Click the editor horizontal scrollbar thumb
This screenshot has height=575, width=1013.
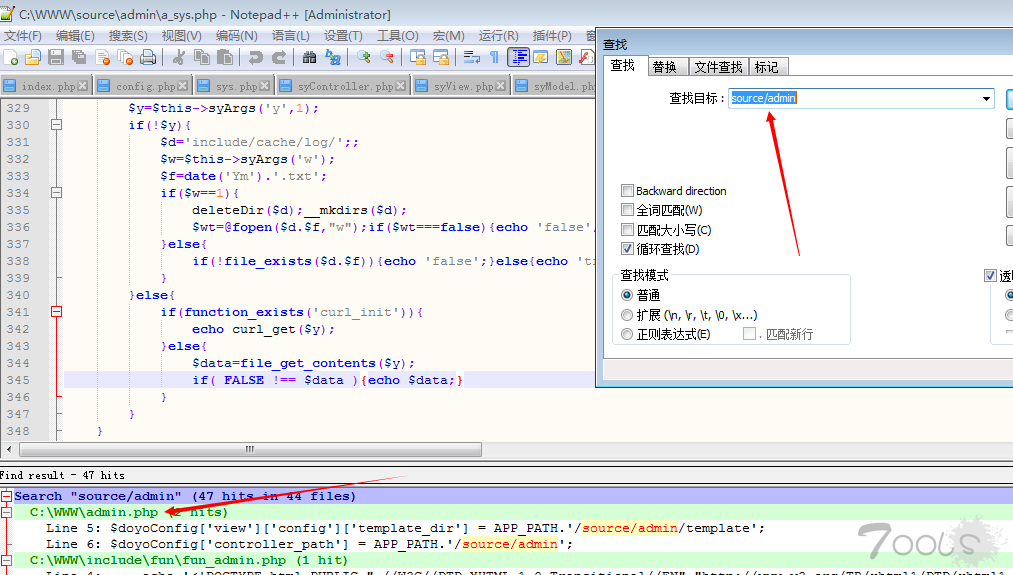(x=251, y=449)
